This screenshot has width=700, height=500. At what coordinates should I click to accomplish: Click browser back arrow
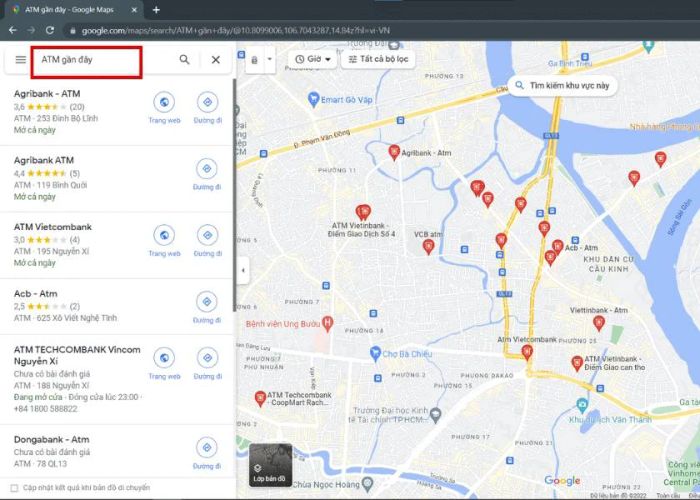pos(12,30)
